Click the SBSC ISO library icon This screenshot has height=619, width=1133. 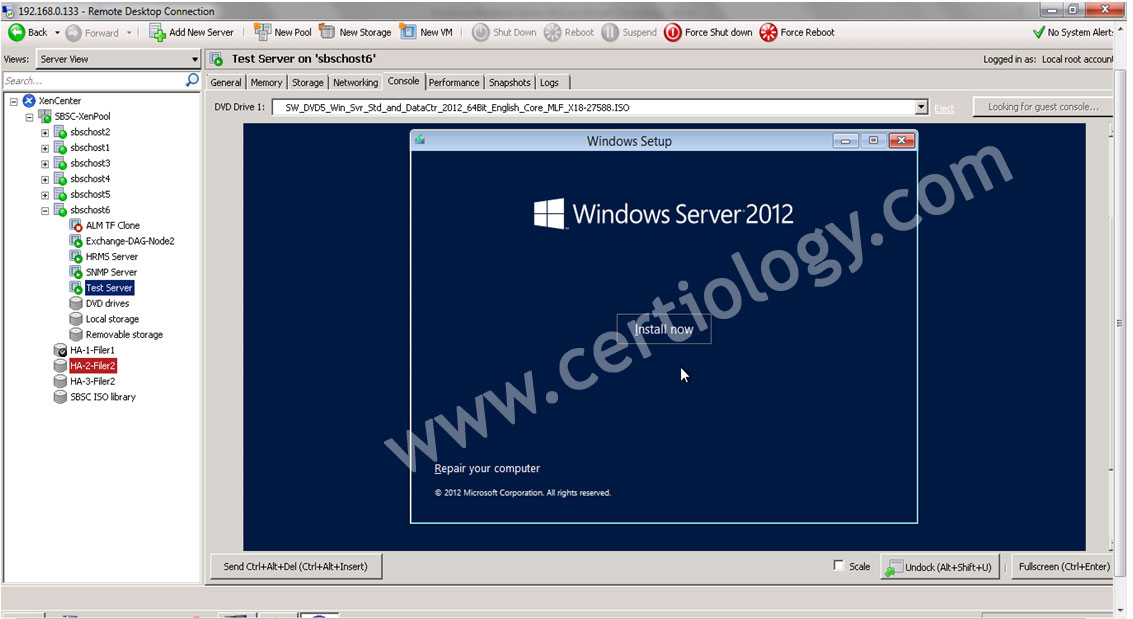coord(61,397)
